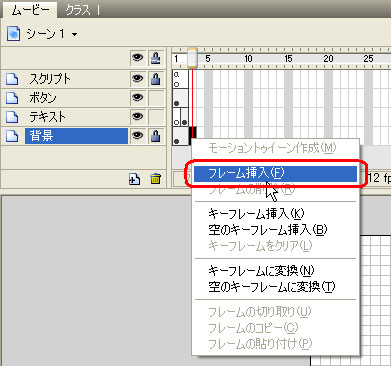Viewport: 391px width, 366px height.
Task: Click the ボタン layer page icon
Action: [12, 98]
